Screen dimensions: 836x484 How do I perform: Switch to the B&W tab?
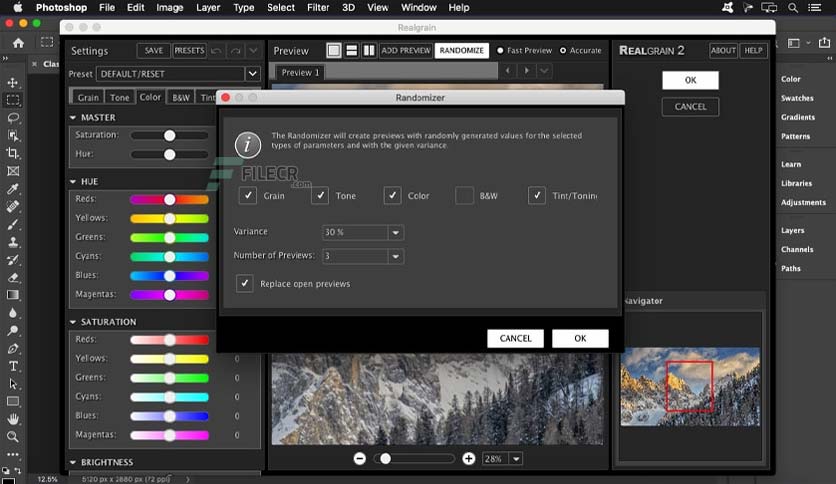point(181,98)
